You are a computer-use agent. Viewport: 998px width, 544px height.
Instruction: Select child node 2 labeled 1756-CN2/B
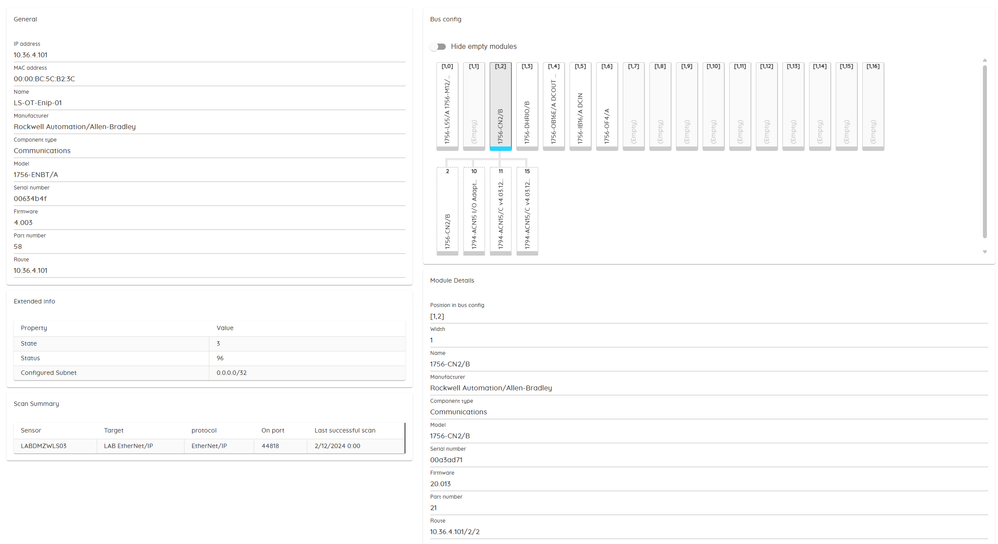pos(447,211)
